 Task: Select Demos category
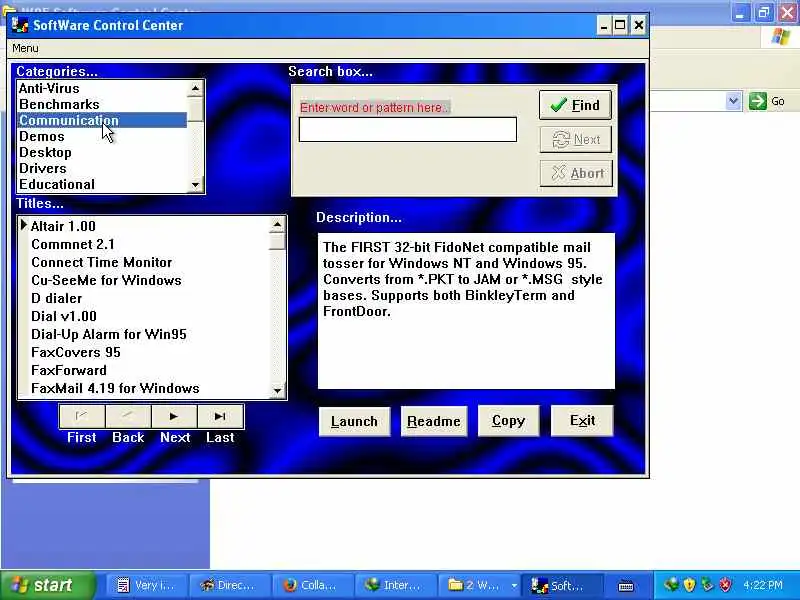coord(102,136)
